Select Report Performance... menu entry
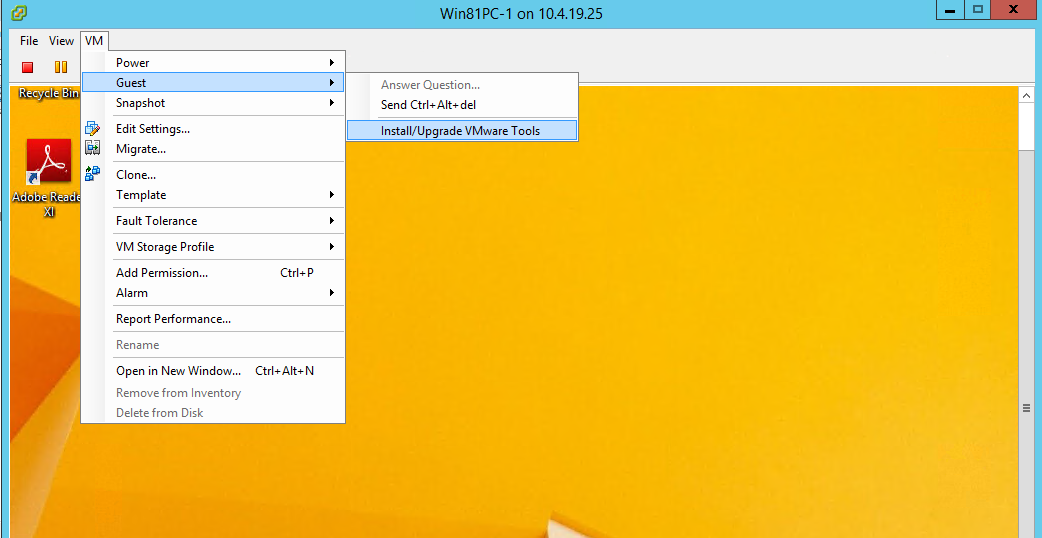Viewport: 1042px width, 538px height. 213,319
